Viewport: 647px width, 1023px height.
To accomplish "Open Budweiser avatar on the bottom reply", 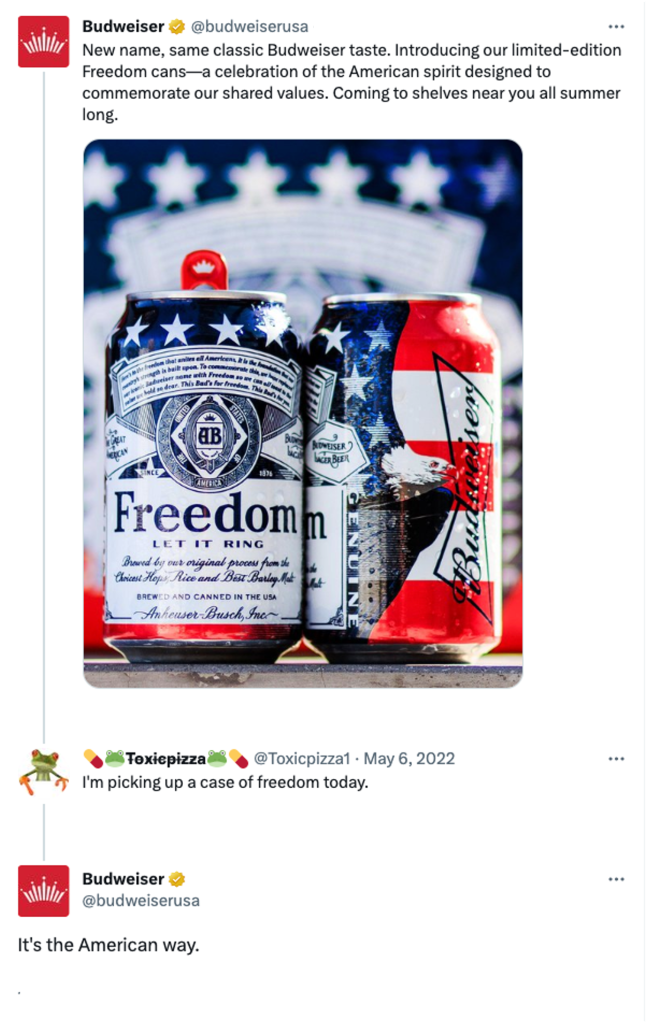I will [x=43, y=891].
